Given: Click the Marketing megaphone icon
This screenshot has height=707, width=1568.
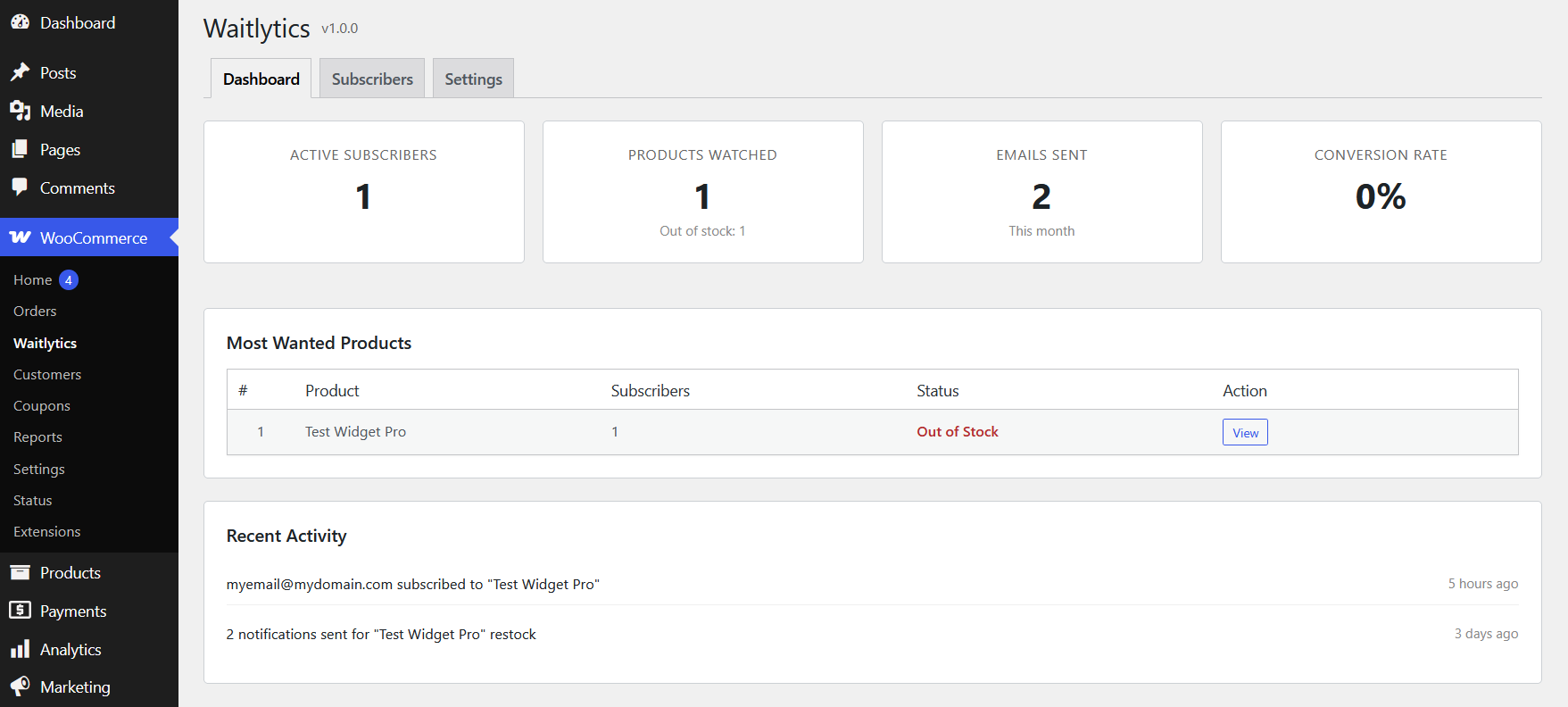Looking at the screenshot, I should (20, 686).
